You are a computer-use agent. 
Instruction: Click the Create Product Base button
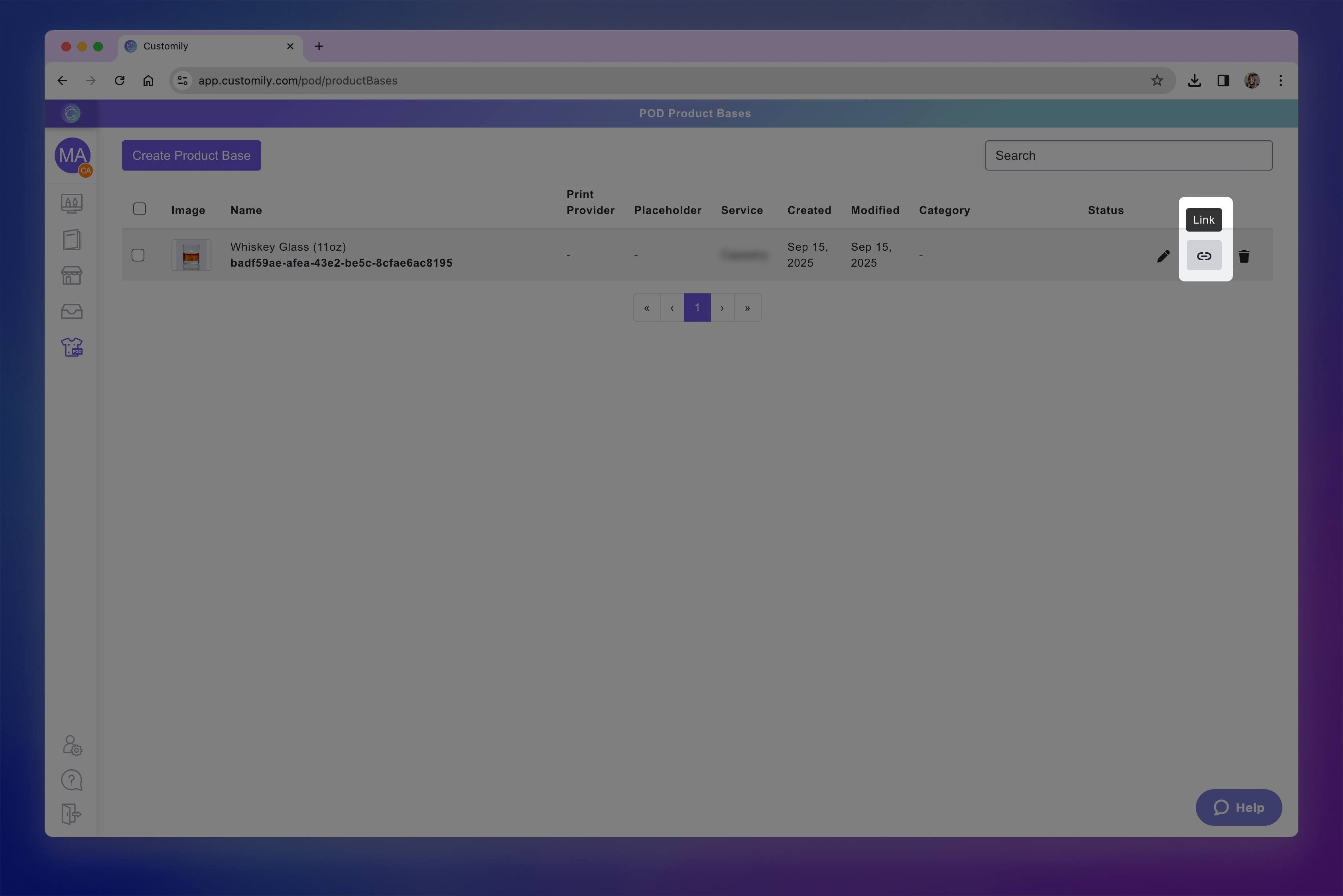tap(191, 155)
